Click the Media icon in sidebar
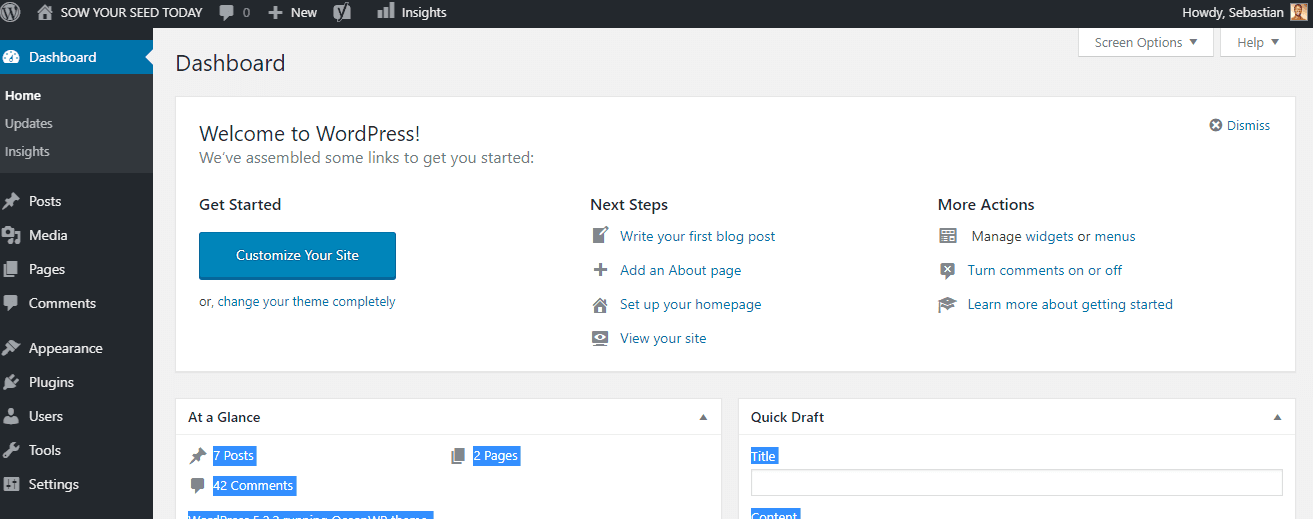Viewport: 1313px width, 519px height. tap(11, 235)
